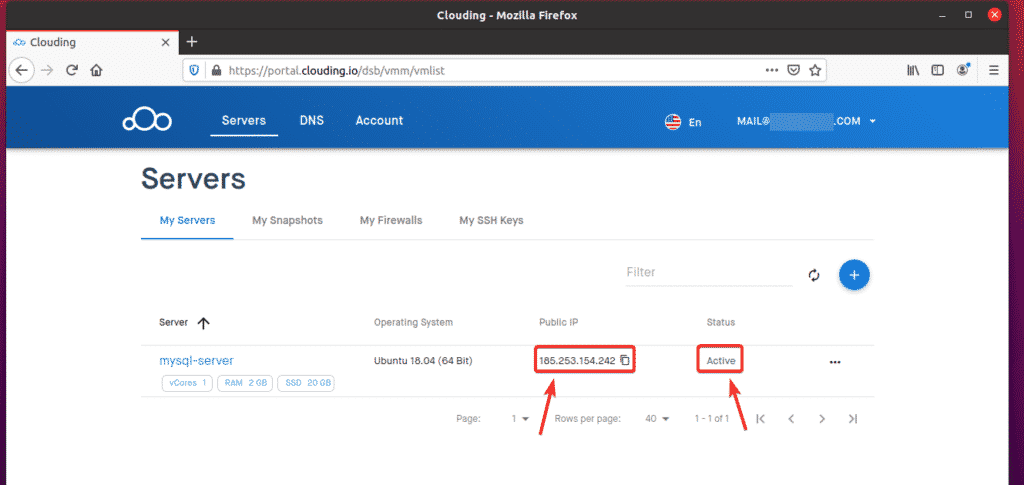1024x485 pixels.
Task: Expand the Page number dropdown
Action: [x=520, y=419]
